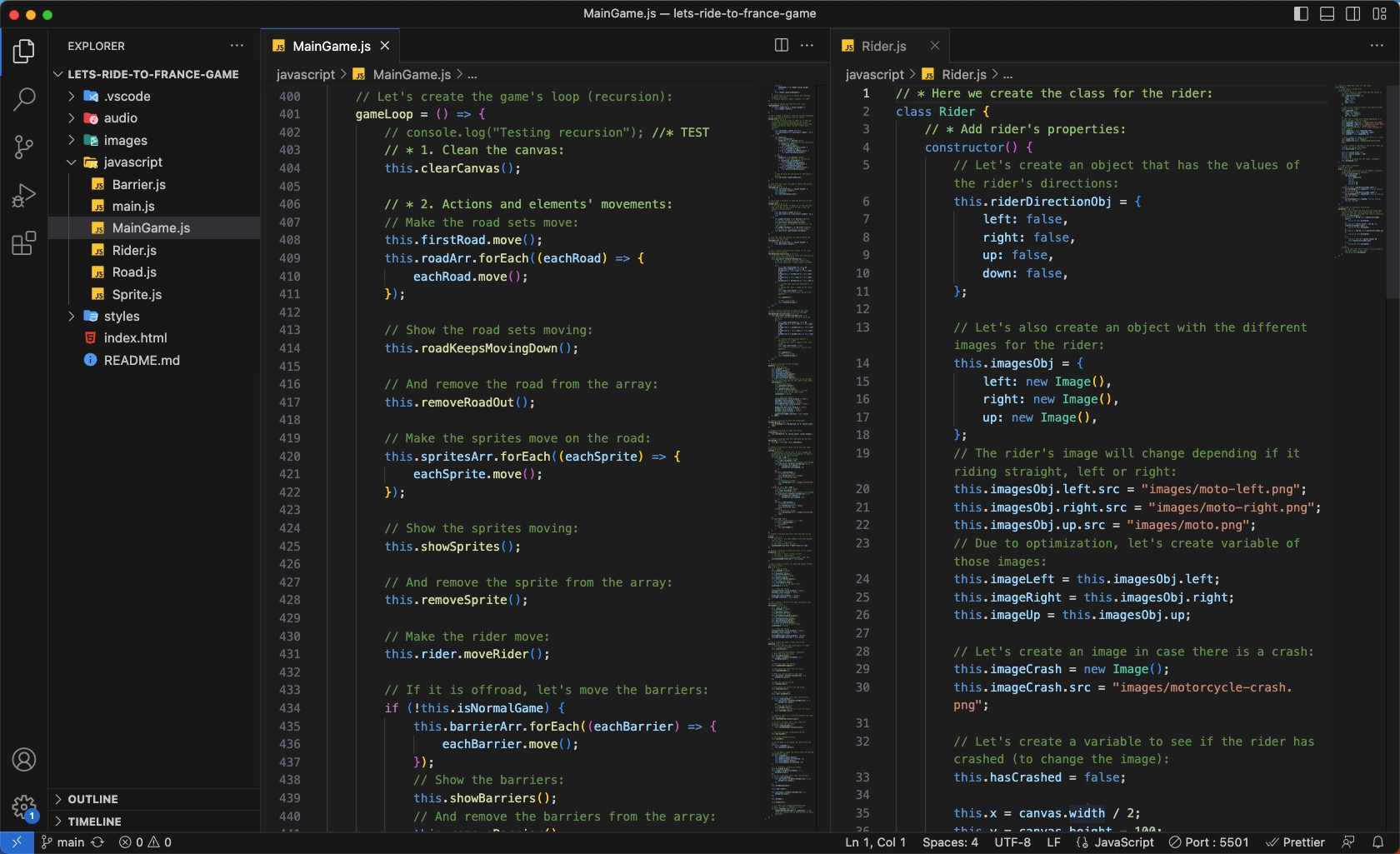1400x854 pixels.
Task: Open Rider.js from the file tree
Action: (153, 251)
